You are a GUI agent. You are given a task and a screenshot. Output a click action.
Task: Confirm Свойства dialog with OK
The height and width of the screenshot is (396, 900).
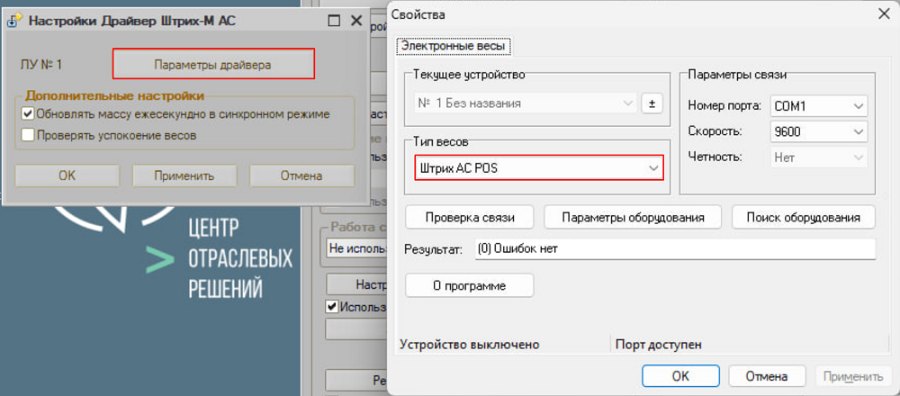click(680, 376)
